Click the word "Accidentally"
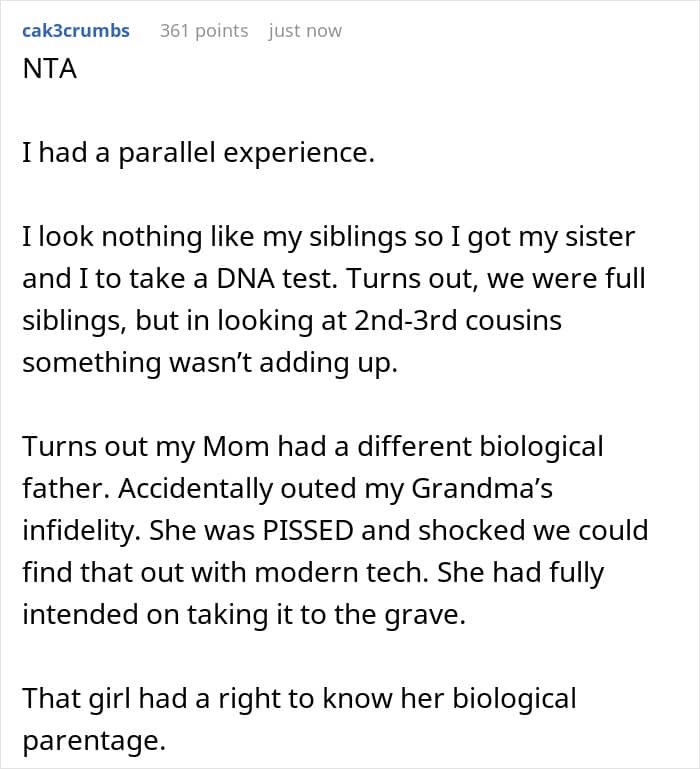 click(195, 489)
